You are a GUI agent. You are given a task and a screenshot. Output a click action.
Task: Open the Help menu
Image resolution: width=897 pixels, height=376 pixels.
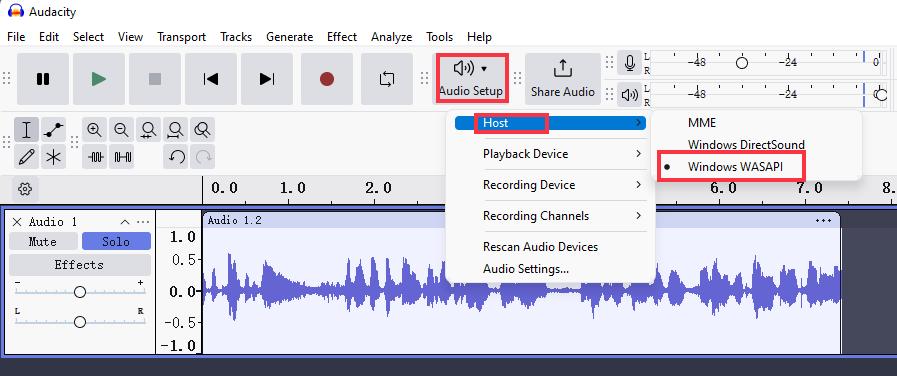click(479, 37)
